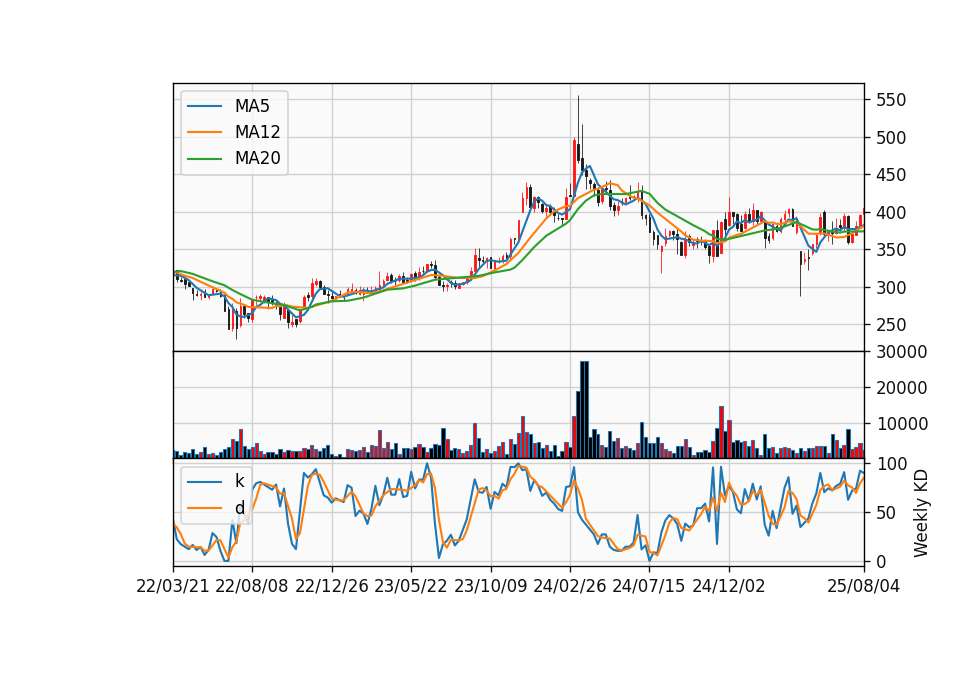
Task: Click the Weekly KD axis label
Action: [x=921, y=513]
